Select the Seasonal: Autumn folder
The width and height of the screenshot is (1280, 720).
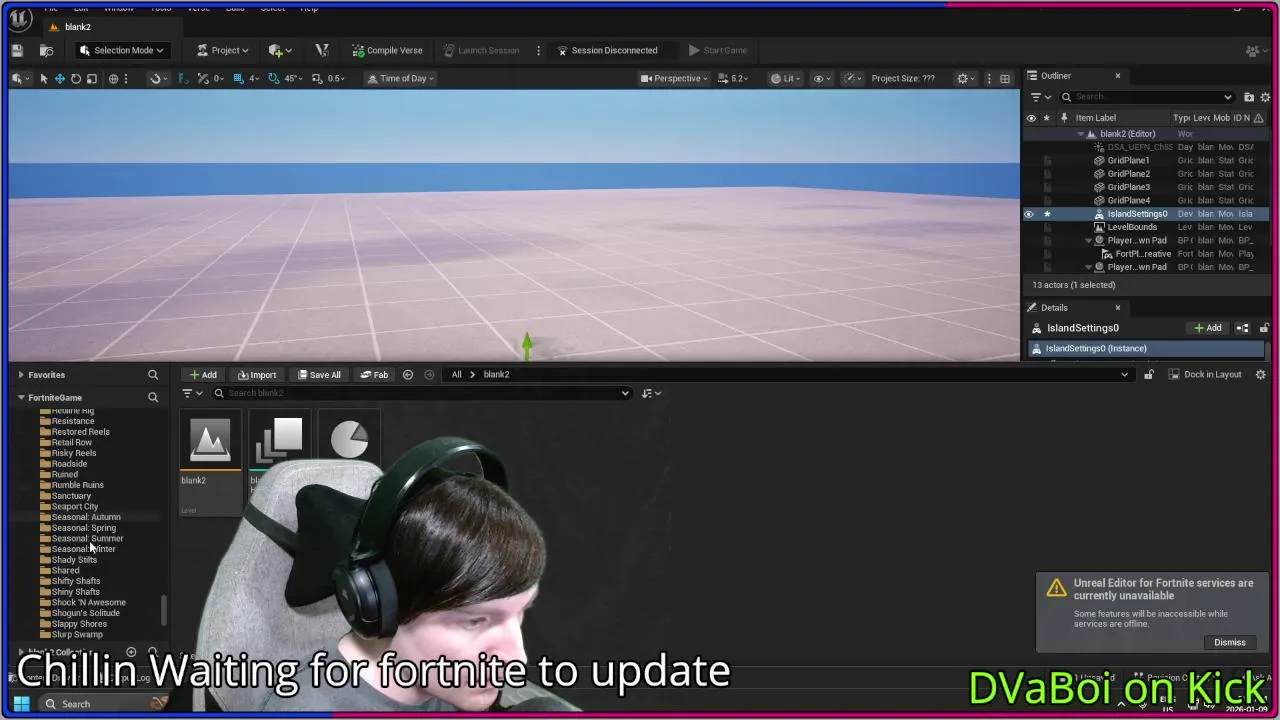click(85, 517)
